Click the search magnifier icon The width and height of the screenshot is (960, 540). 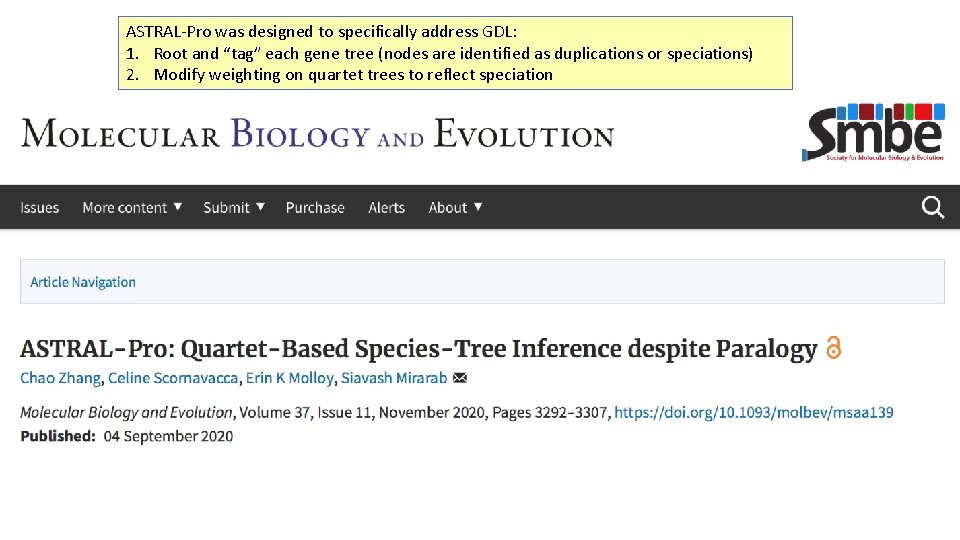click(932, 207)
